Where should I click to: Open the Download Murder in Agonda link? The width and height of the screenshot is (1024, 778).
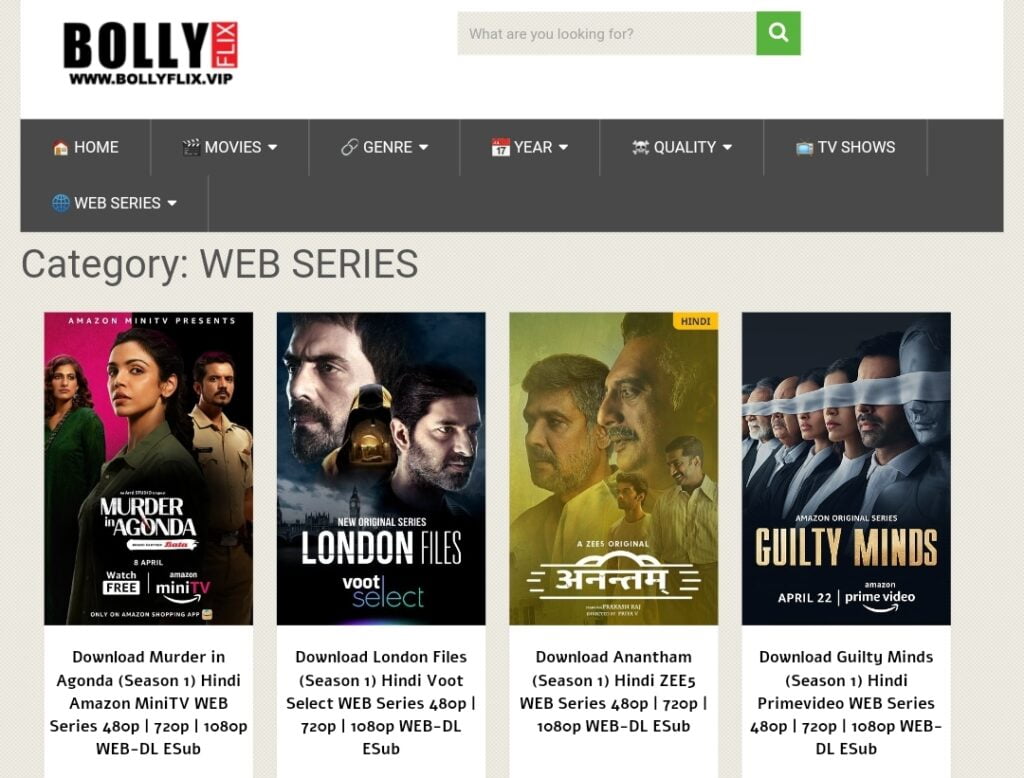pyautogui.click(x=148, y=703)
